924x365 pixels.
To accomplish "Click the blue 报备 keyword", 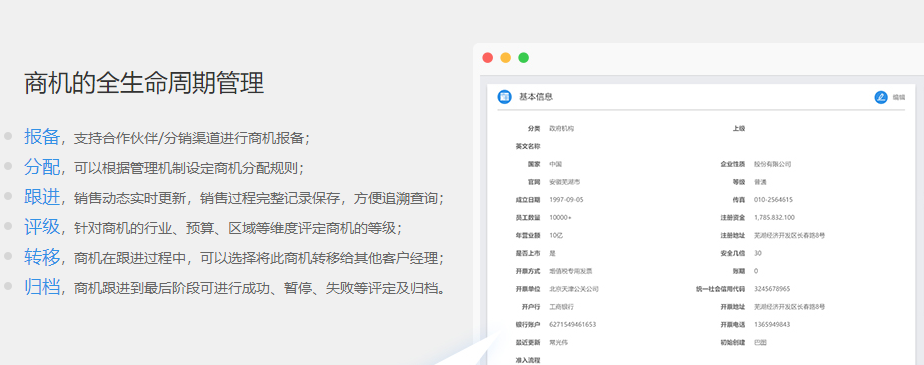I will point(42,137).
